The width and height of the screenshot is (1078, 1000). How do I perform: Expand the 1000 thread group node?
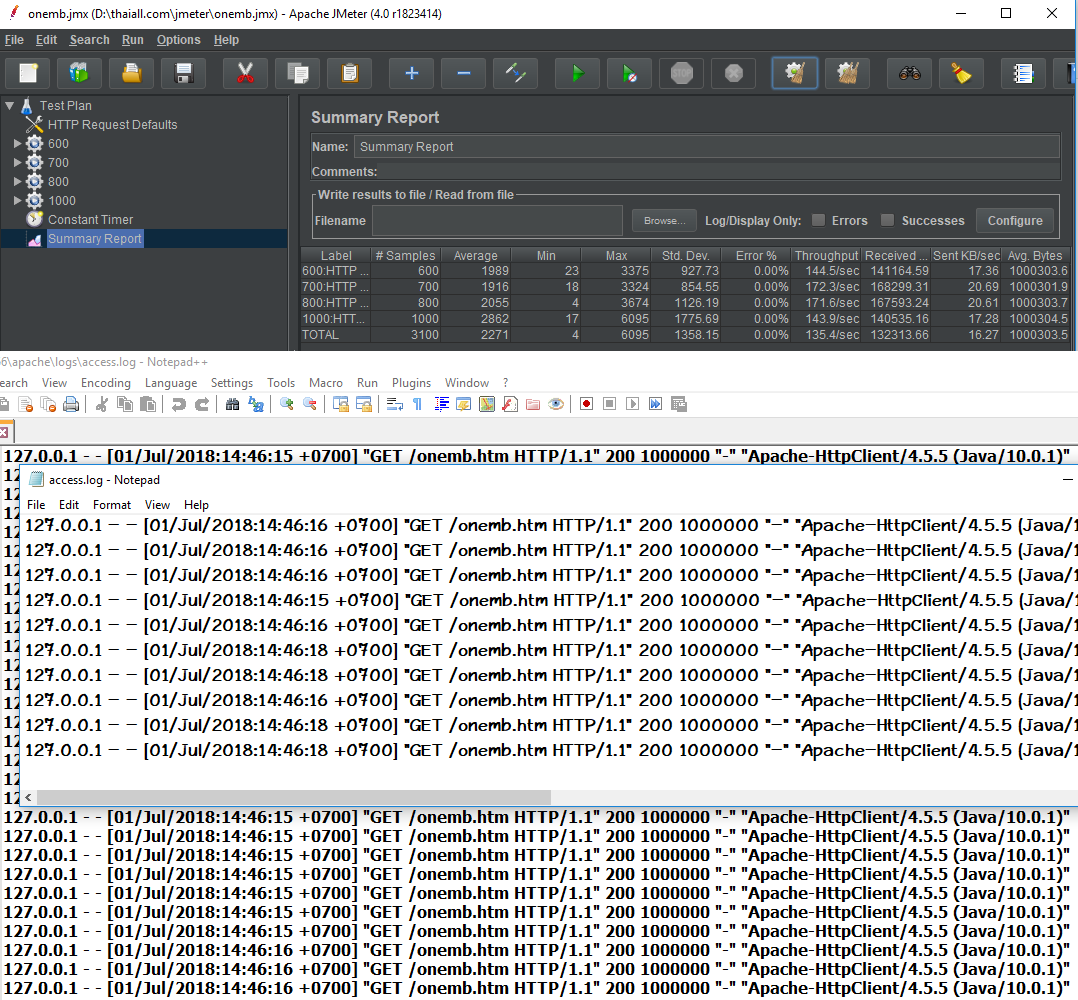tap(17, 201)
